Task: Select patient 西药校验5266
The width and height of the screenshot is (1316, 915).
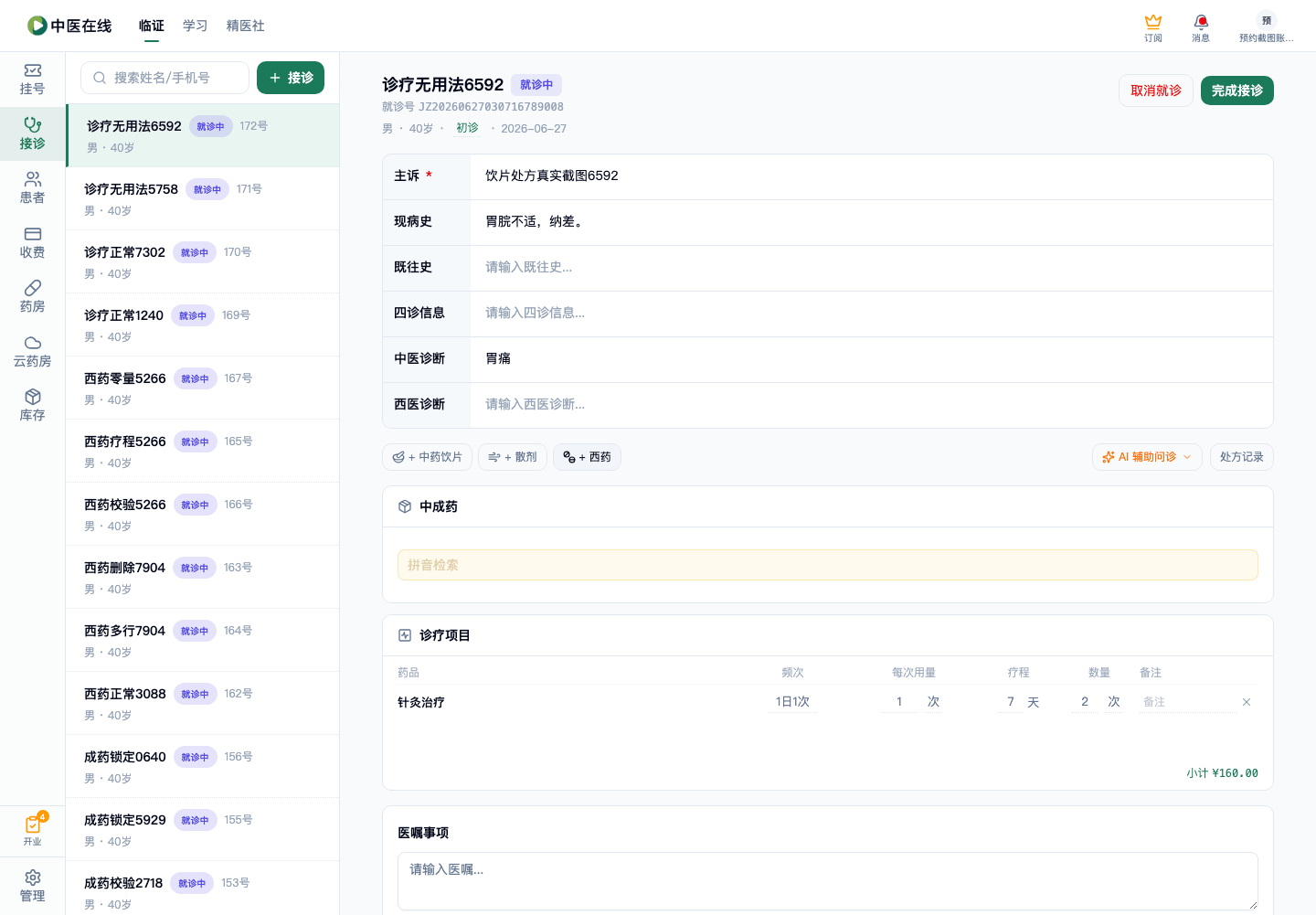Action: click(x=203, y=514)
